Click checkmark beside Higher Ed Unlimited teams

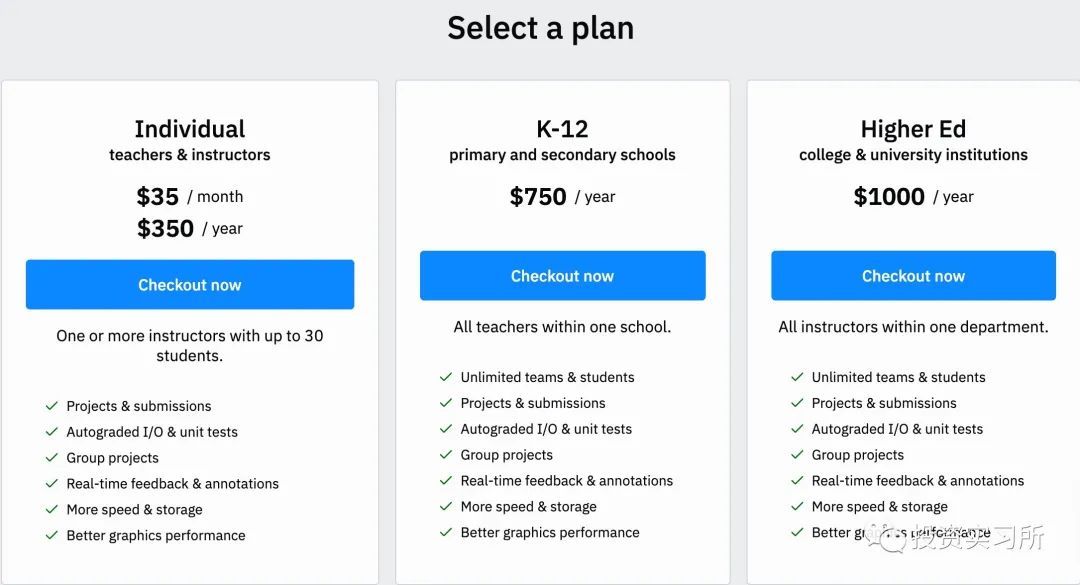(797, 377)
